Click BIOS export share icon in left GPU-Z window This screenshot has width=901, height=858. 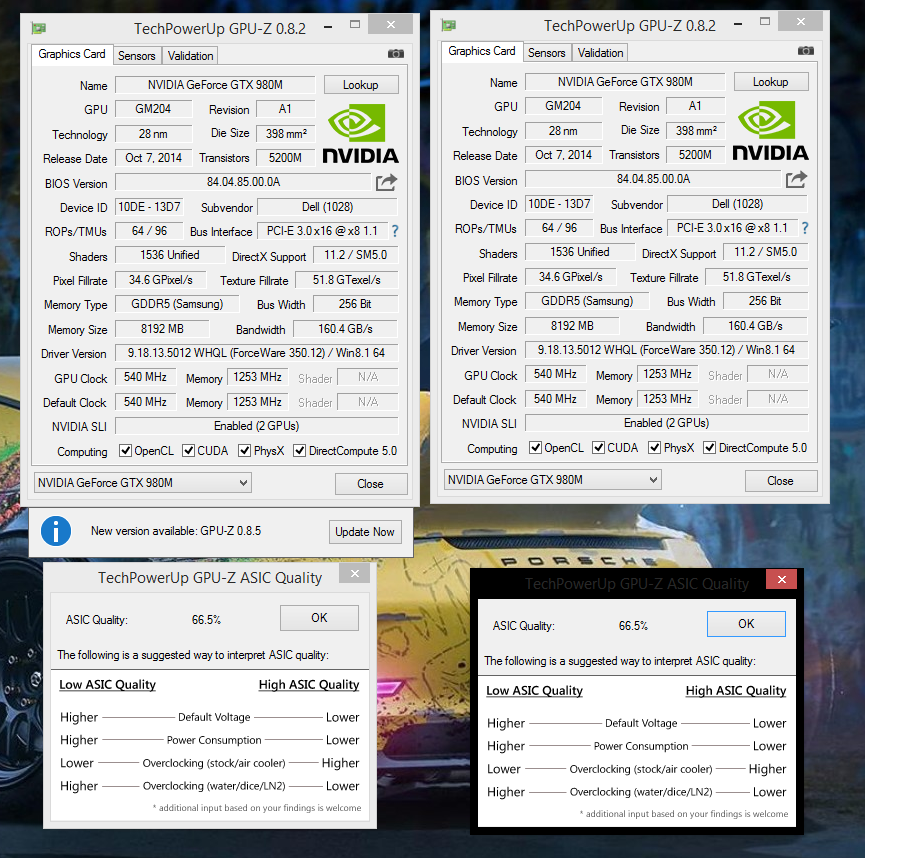[x=386, y=182]
